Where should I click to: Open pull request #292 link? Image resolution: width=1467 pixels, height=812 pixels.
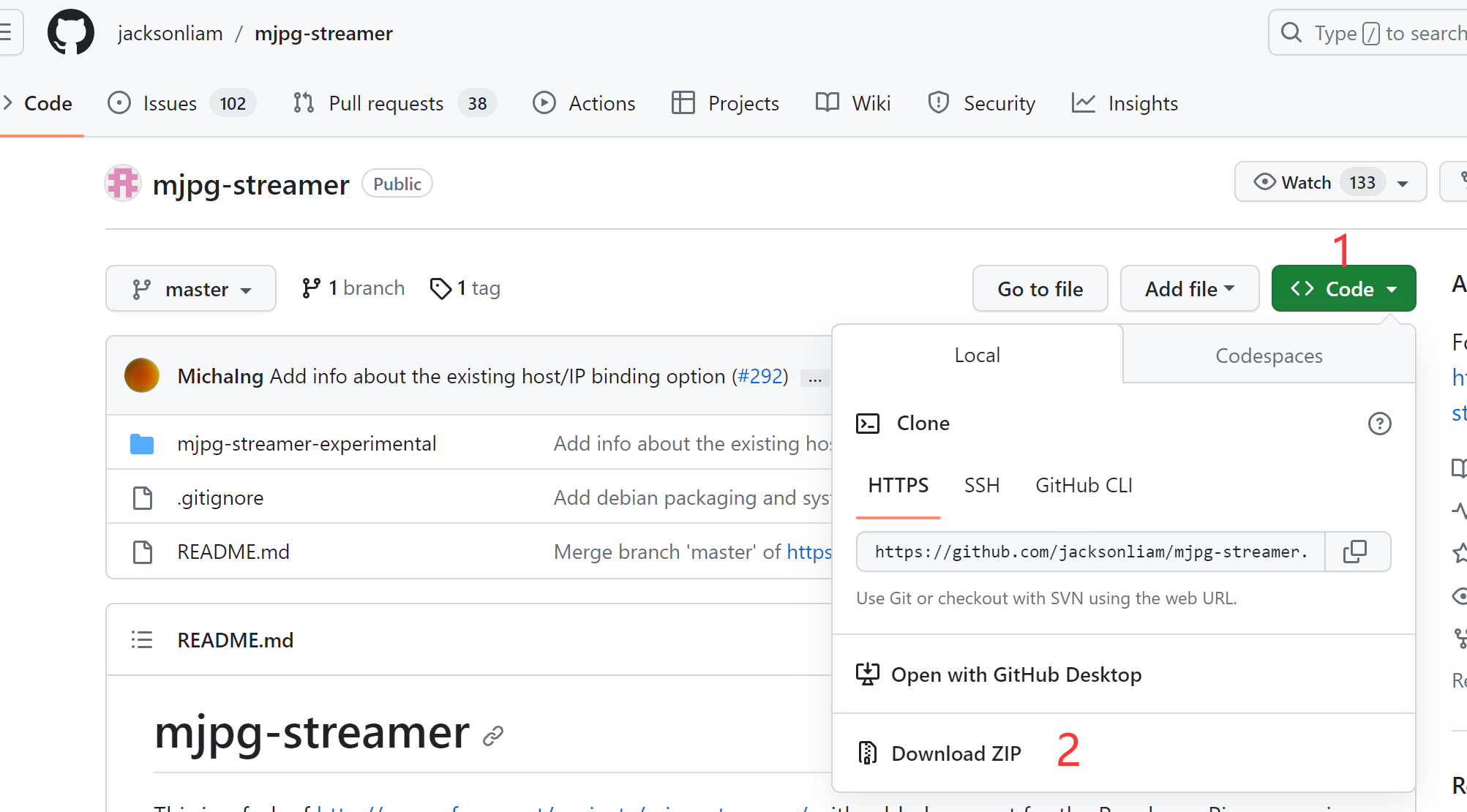[x=760, y=376]
